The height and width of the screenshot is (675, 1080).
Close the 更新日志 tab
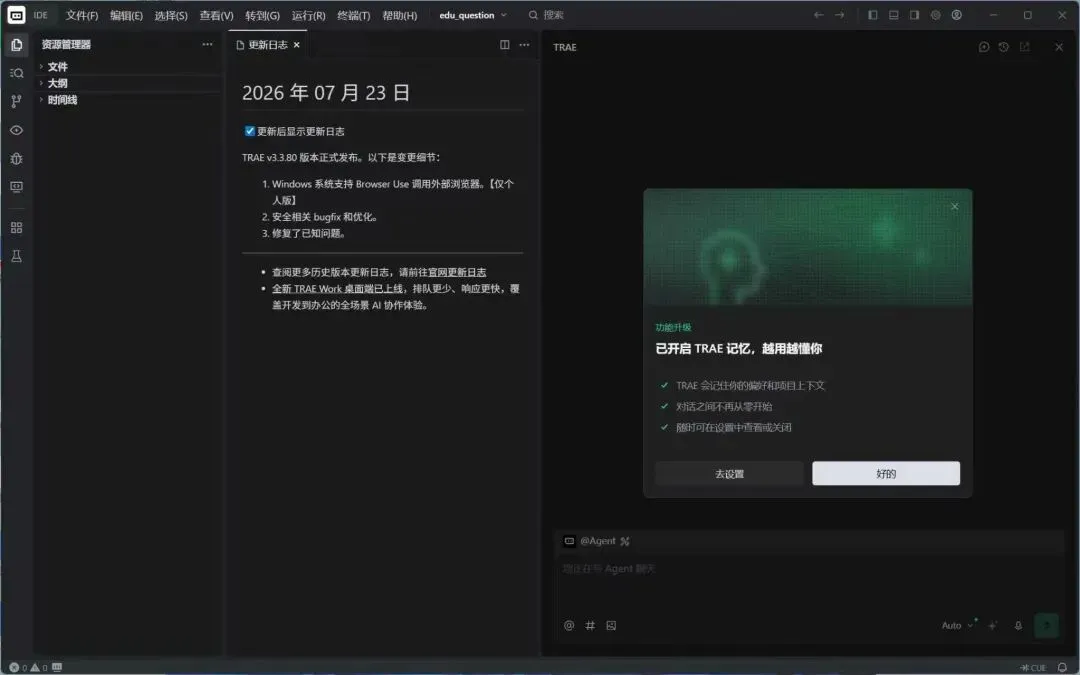tap(296, 45)
